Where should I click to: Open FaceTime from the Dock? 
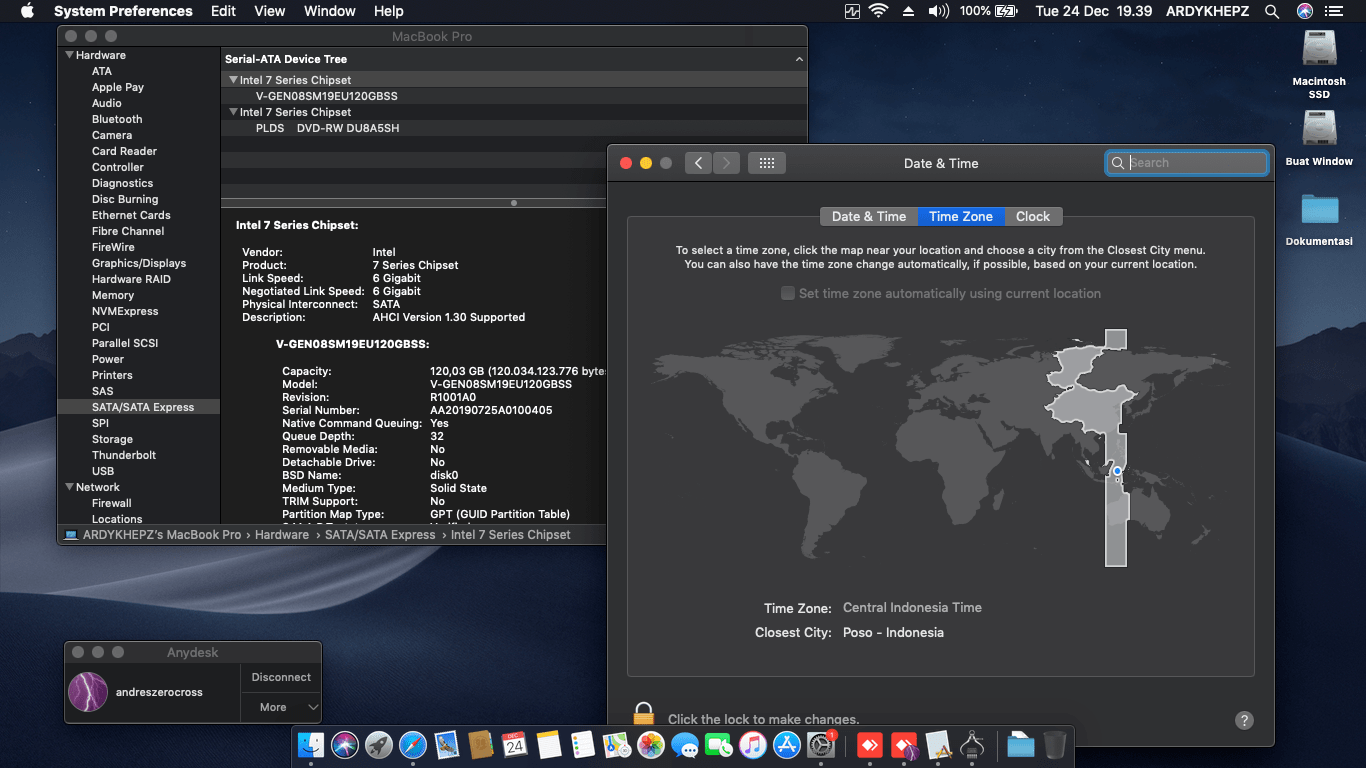pyautogui.click(x=719, y=745)
